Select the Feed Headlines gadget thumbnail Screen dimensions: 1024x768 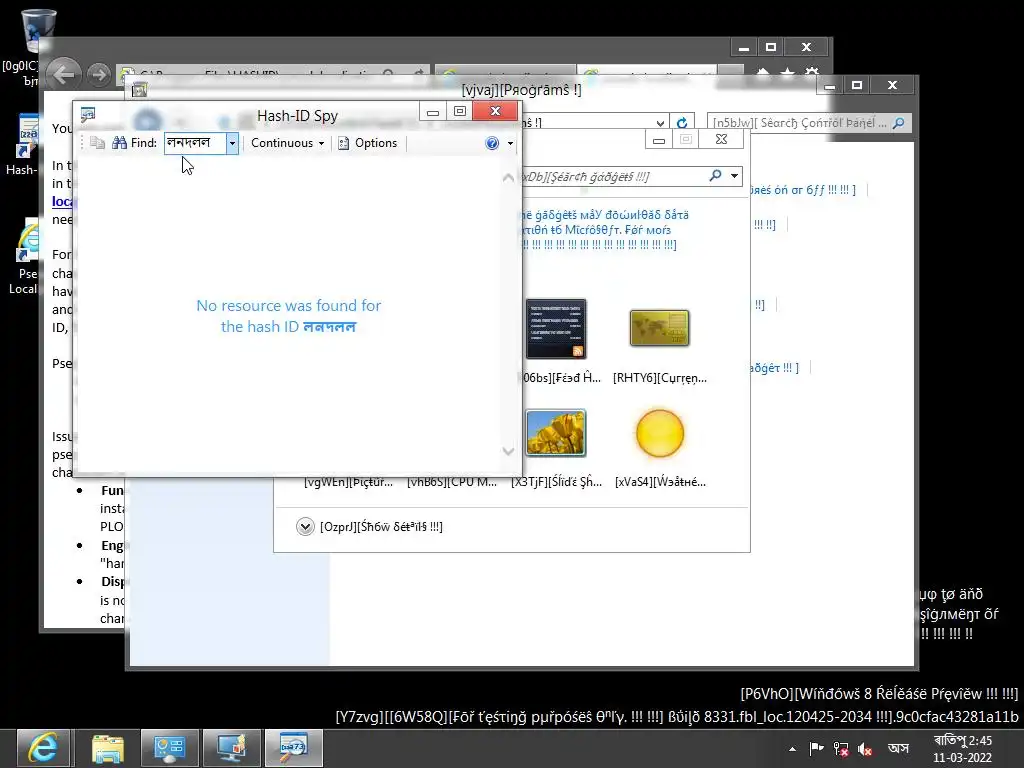[556, 329]
